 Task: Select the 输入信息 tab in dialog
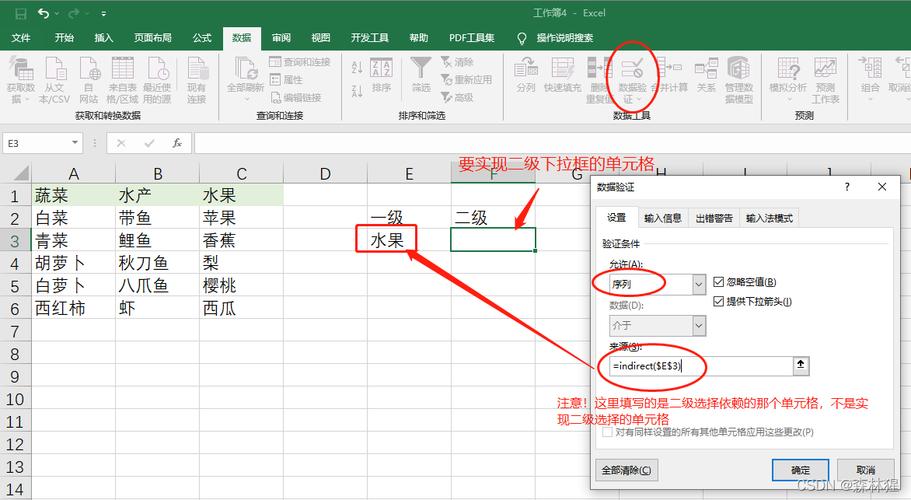[x=663, y=218]
